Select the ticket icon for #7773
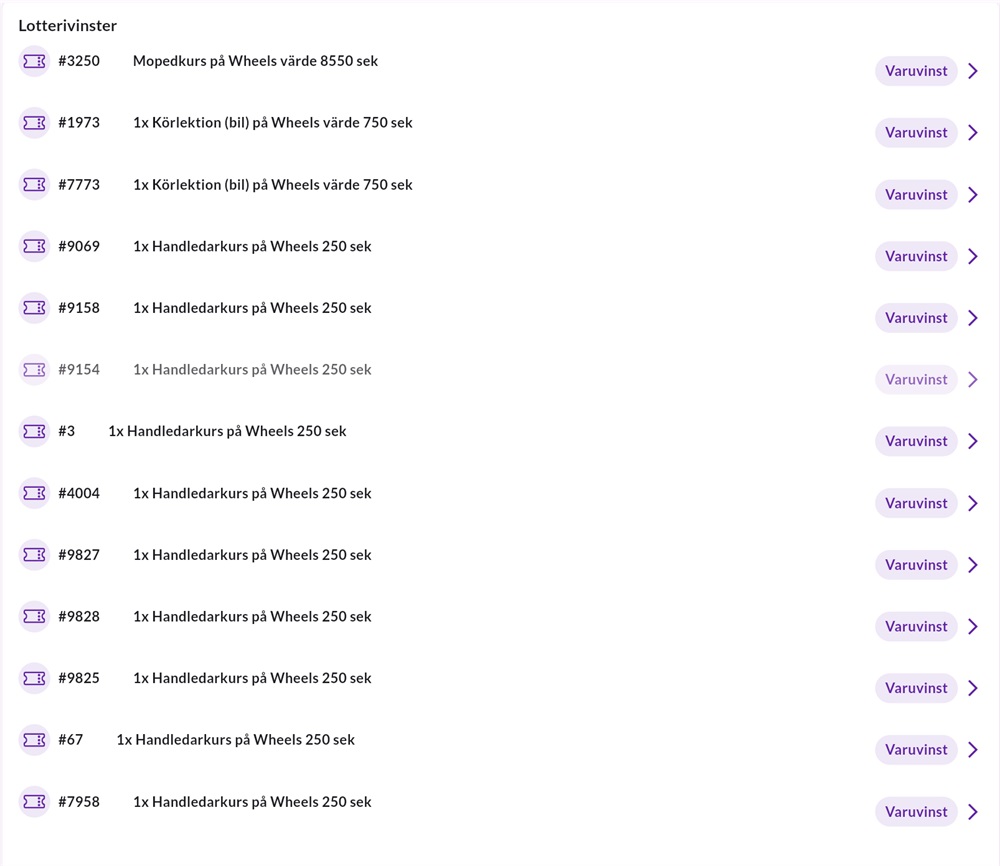This screenshot has width=1000, height=866. coord(34,185)
